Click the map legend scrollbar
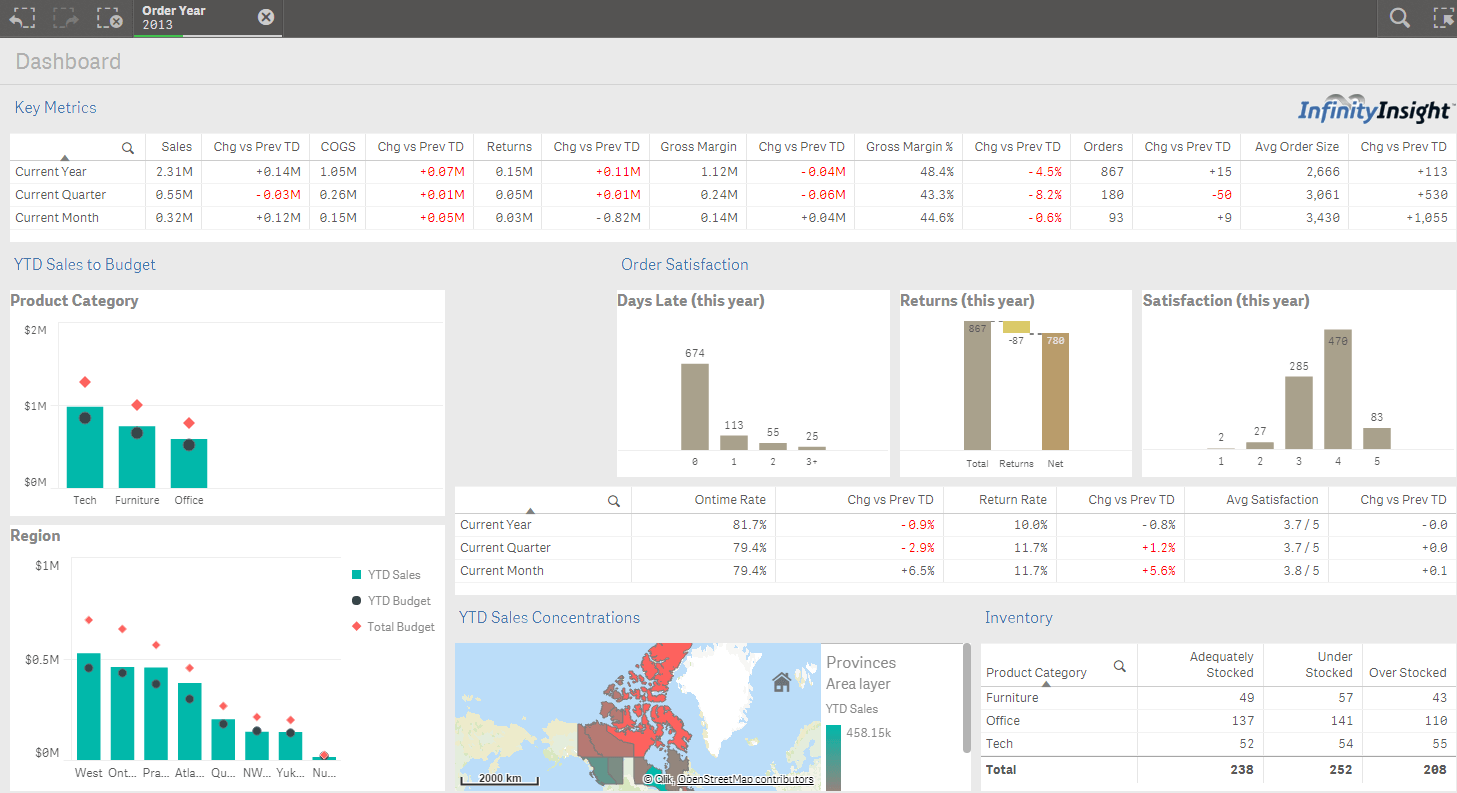The width and height of the screenshot is (1457, 793). (x=966, y=698)
